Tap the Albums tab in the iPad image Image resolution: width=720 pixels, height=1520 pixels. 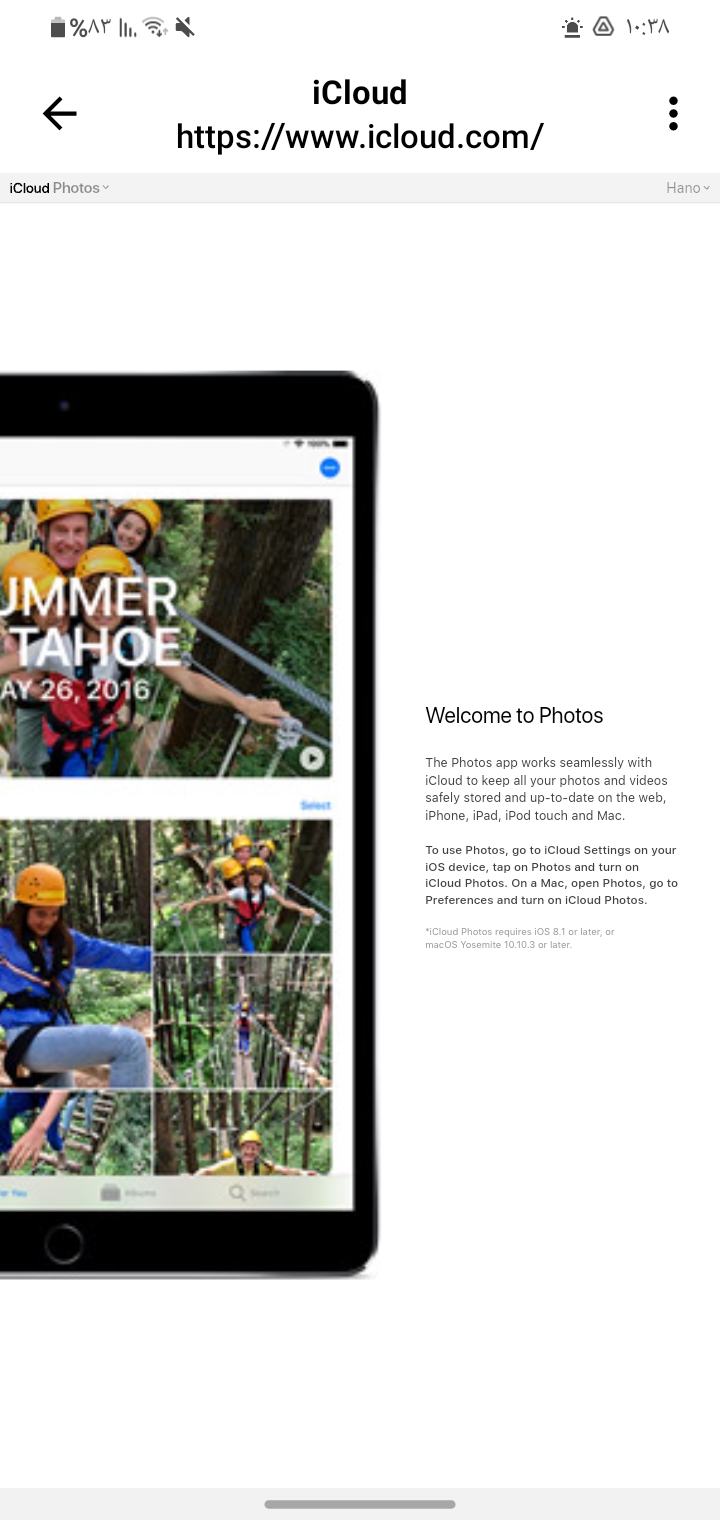click(x=128, y=1193)
